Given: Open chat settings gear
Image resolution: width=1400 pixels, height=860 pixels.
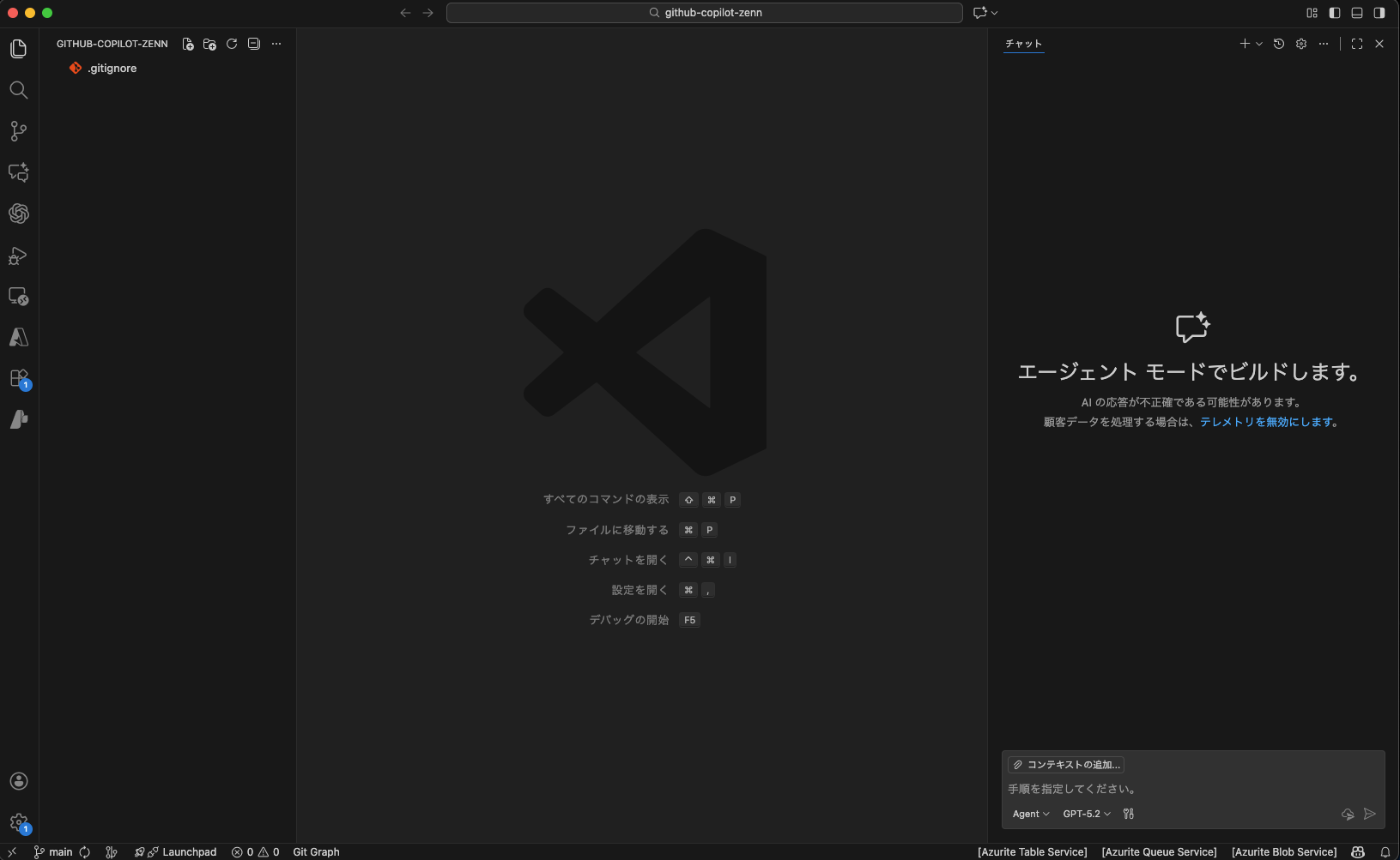Looking at the screenshot, I should 1301,44.
